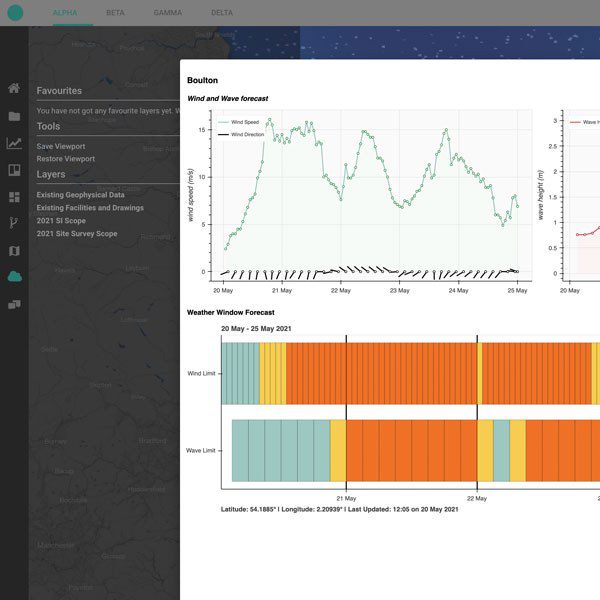
Task: Open the GAMMA tab
Action: [167, 13]
